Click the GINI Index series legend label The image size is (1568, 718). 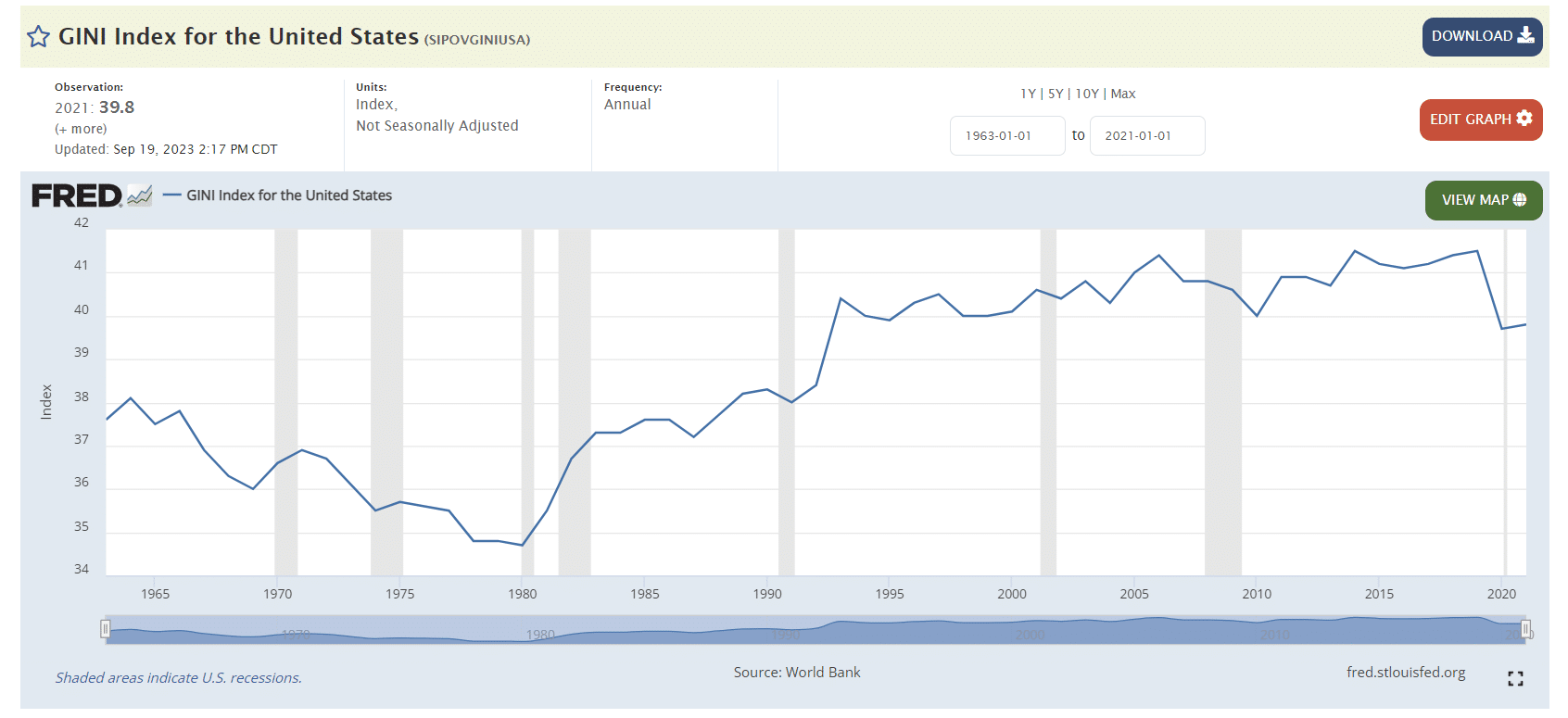pos(289,195)
